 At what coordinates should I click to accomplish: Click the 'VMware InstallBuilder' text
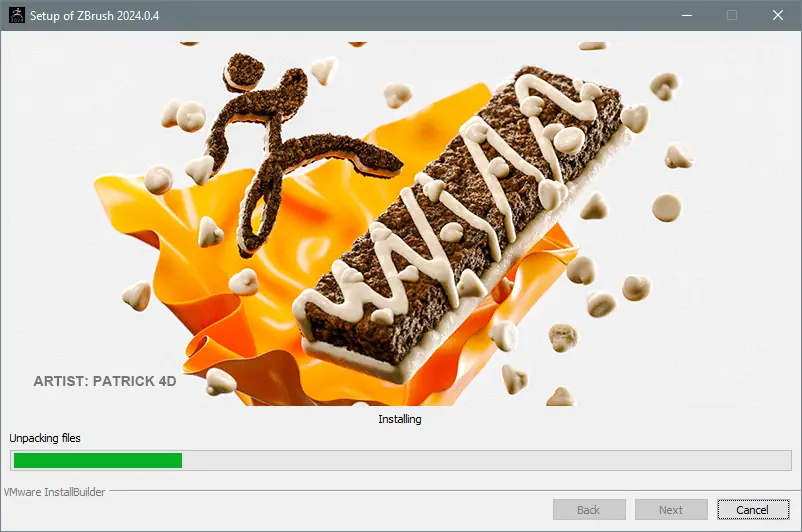click(x=54, y=492)
